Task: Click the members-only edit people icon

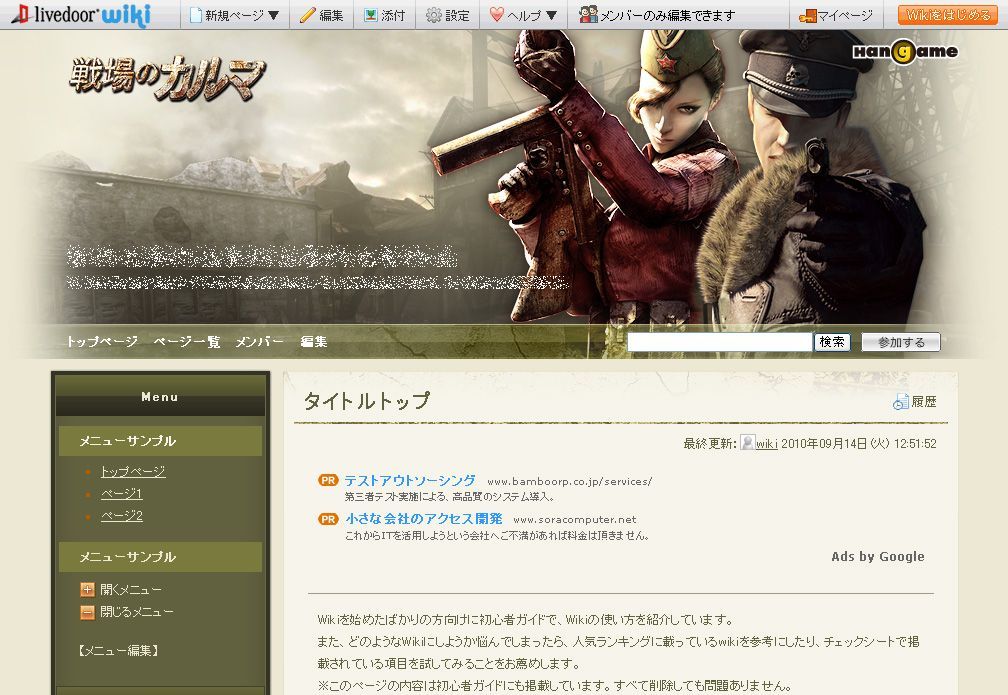Action: point(588,14)
